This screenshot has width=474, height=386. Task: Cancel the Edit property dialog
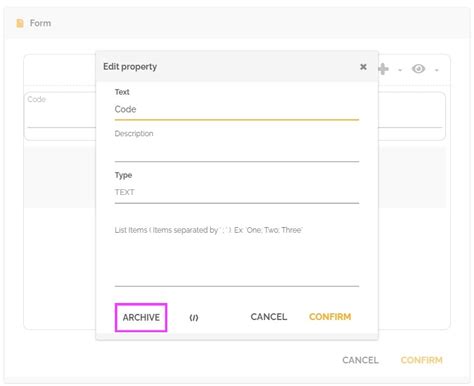point(269,317)
